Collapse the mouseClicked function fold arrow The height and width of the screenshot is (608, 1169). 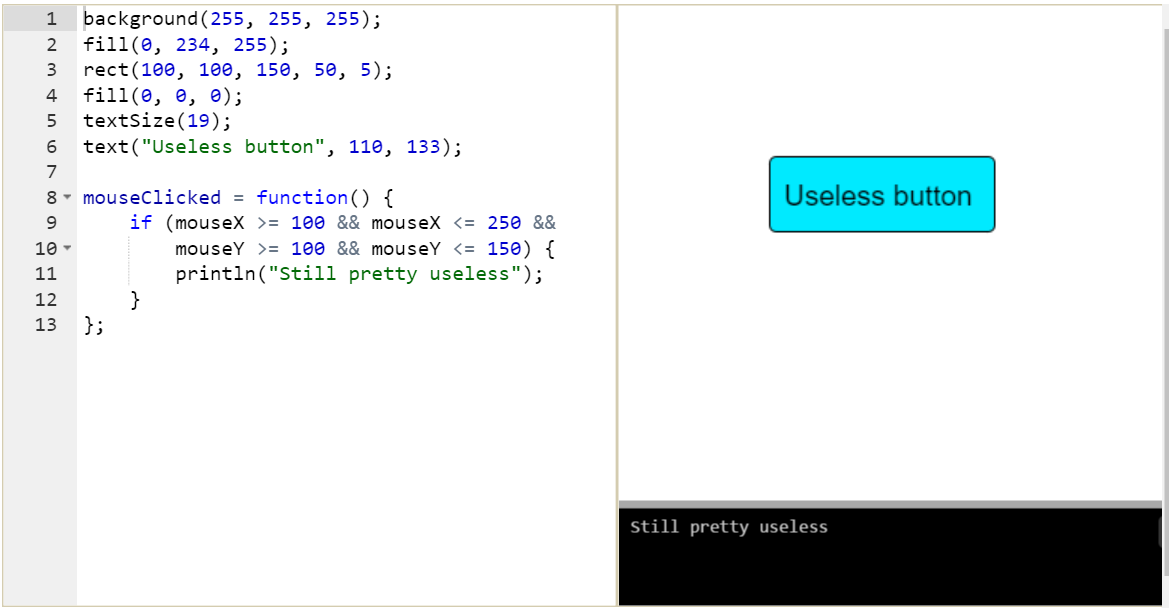(x=68, y=198)
